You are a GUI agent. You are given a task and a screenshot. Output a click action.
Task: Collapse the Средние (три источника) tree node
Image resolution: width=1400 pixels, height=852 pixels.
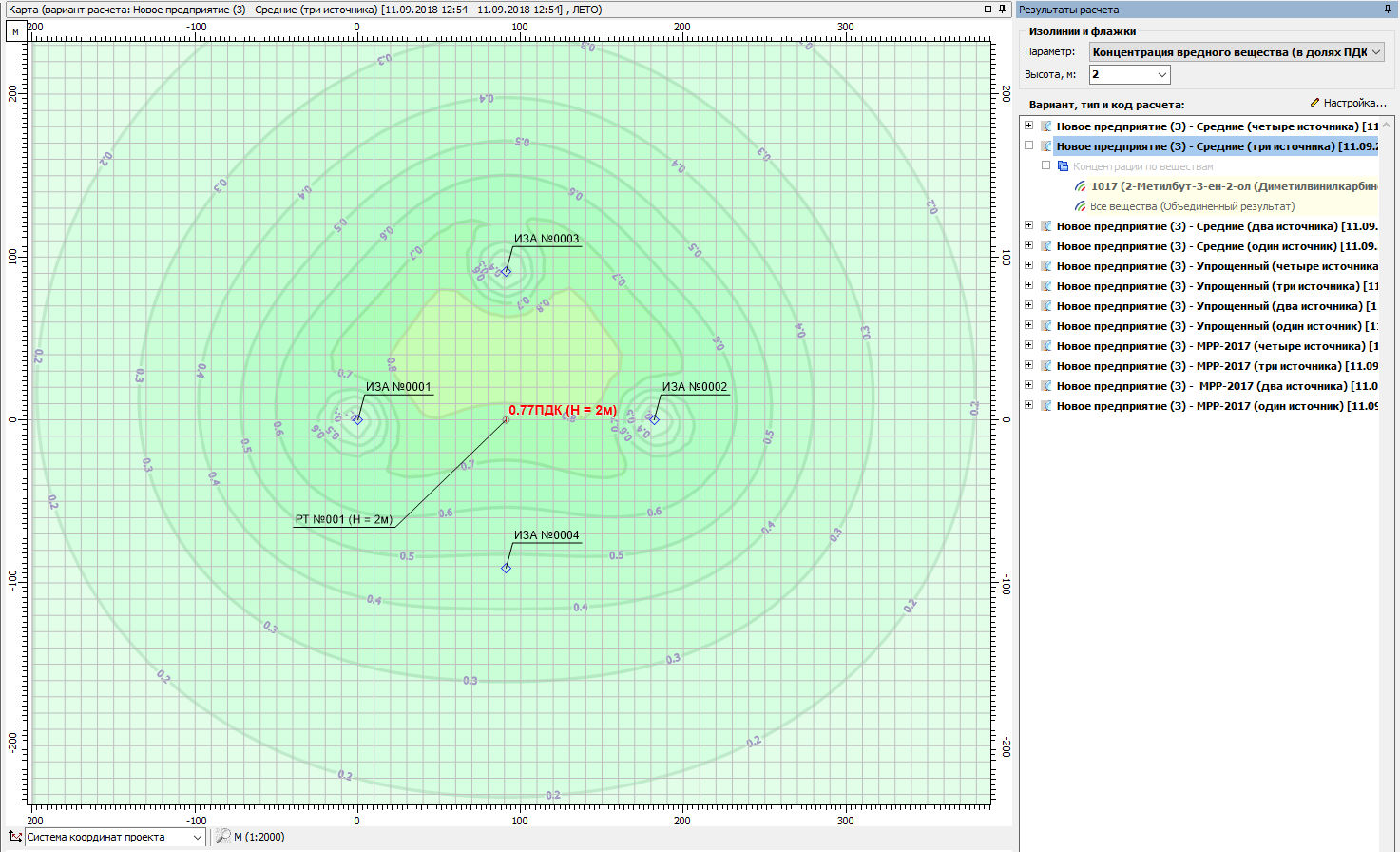[x=1028, y=145]
